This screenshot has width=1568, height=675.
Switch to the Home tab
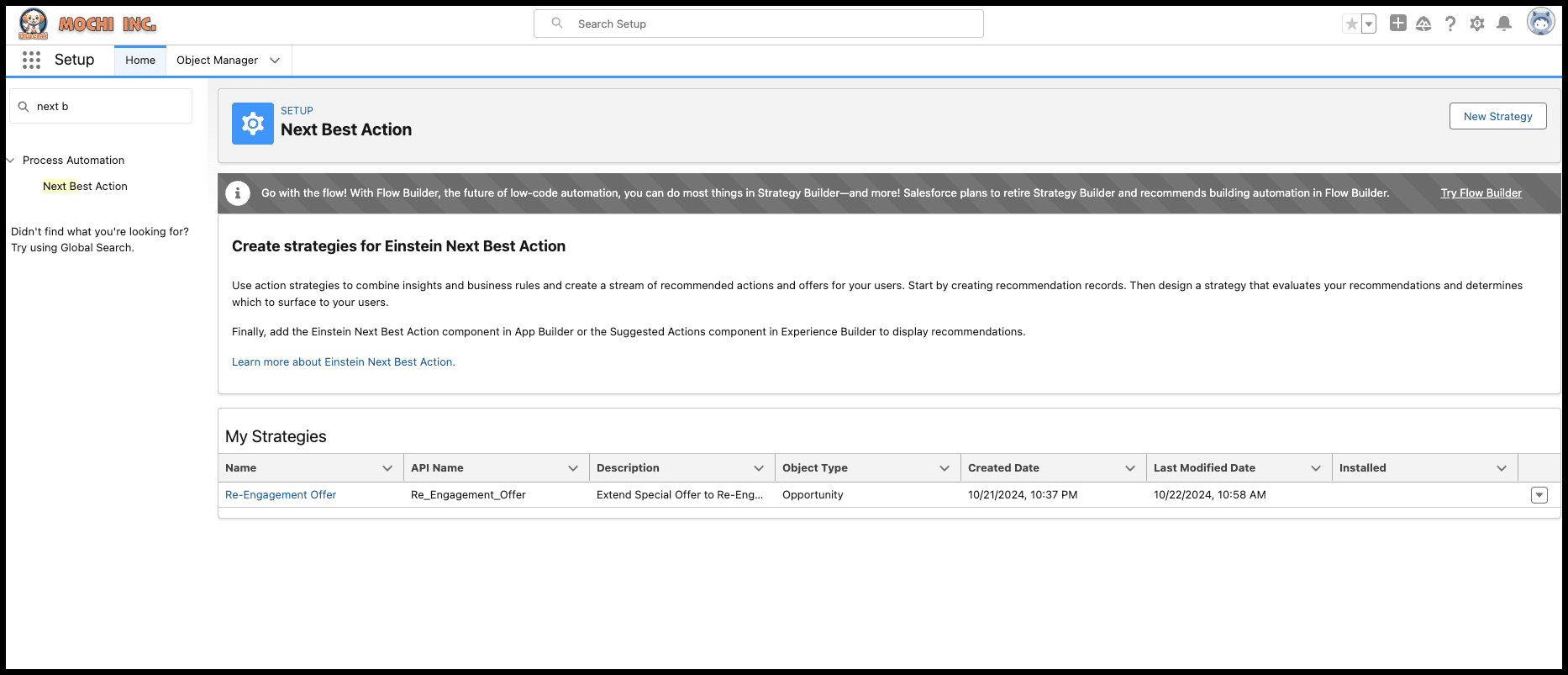coord(140,61)
